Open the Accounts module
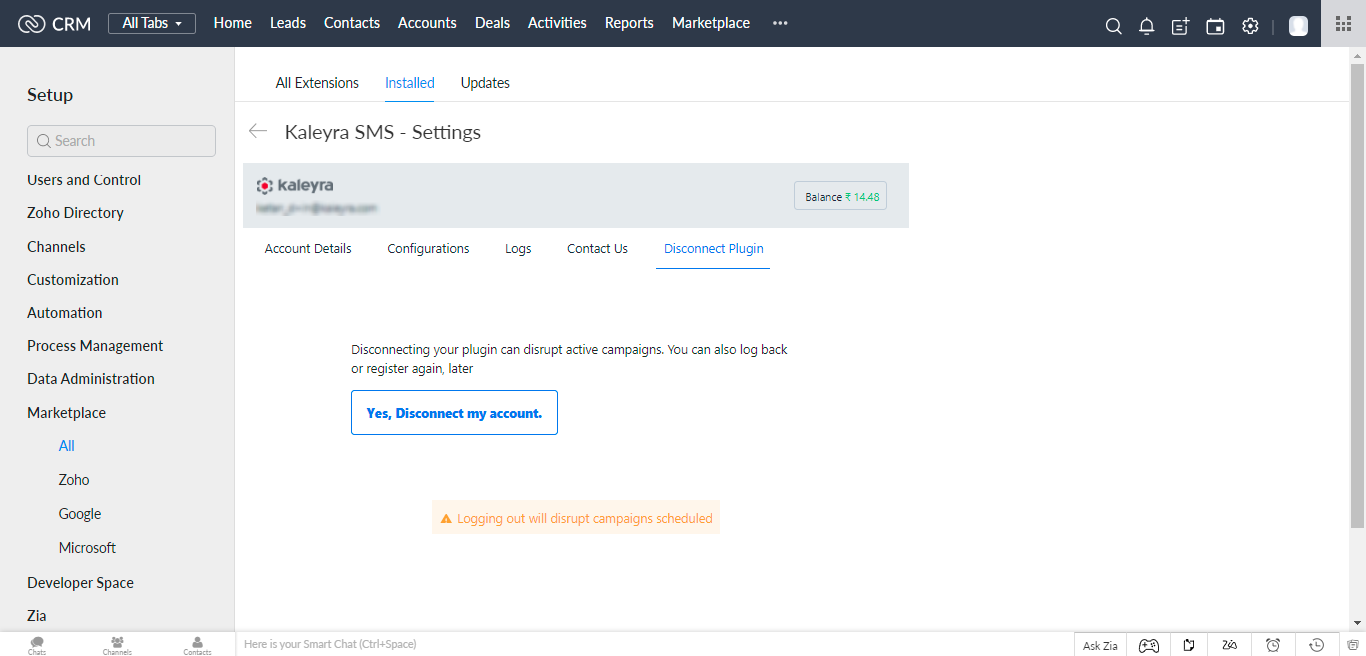The image size is (1366, 656). pos(427,23)
